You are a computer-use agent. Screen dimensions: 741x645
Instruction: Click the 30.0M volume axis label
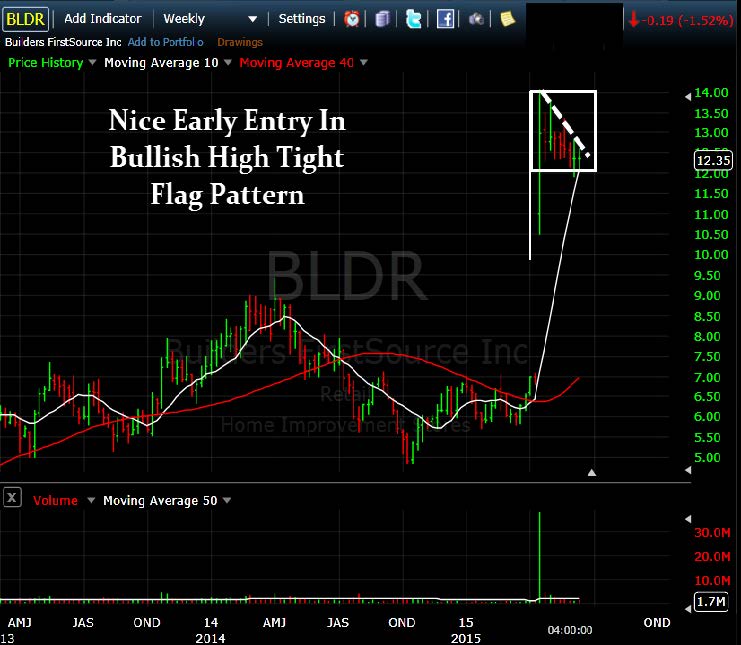(712, 533)
